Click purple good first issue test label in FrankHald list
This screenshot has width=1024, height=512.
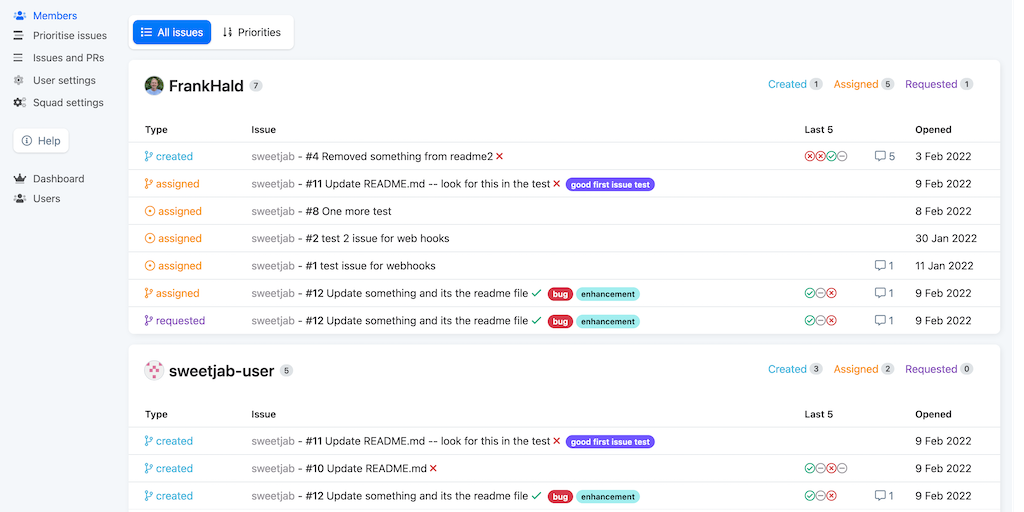[610, 185]
